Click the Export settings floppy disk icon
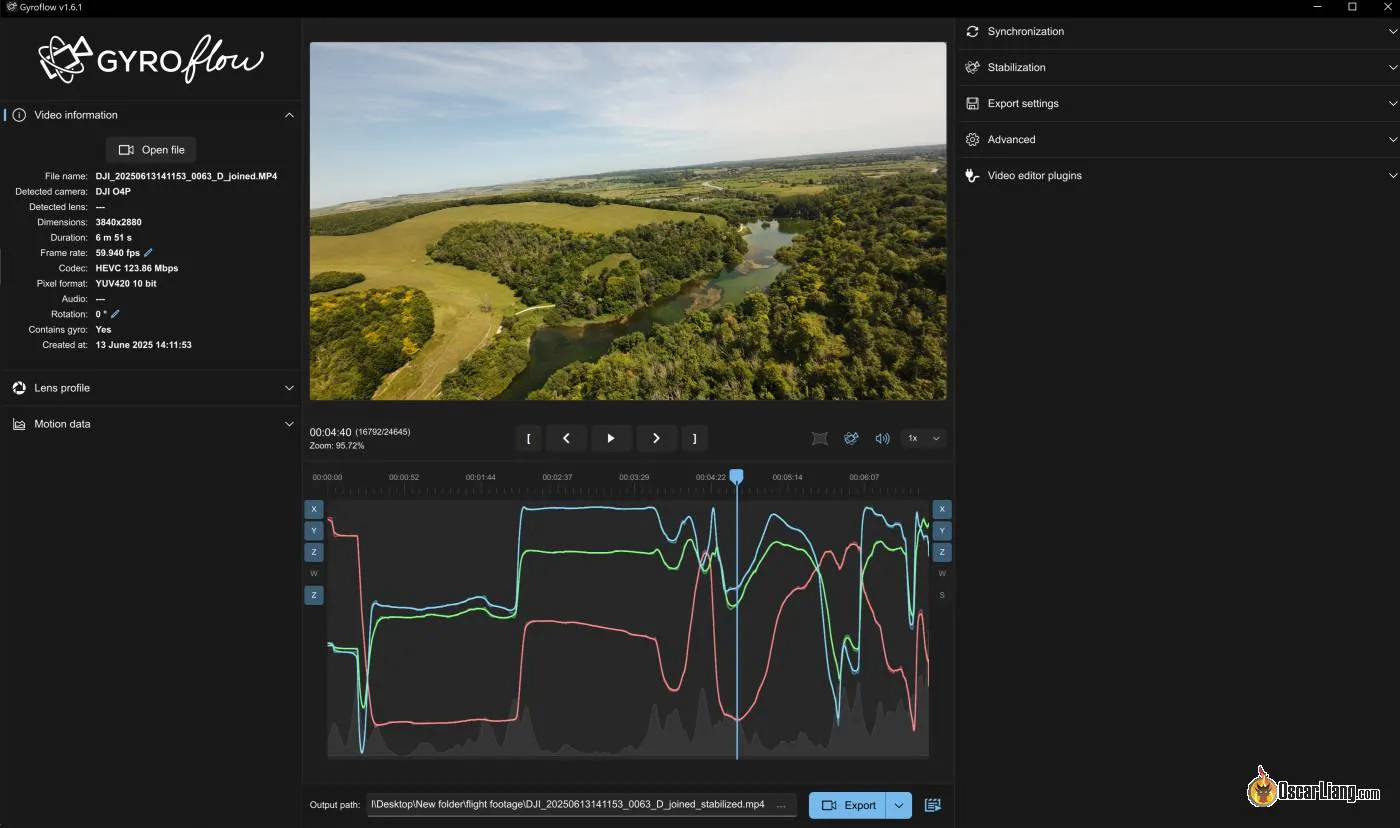The width and height of the screenshot is (1400, 828). pyautogui.click(x=972, y=103)
